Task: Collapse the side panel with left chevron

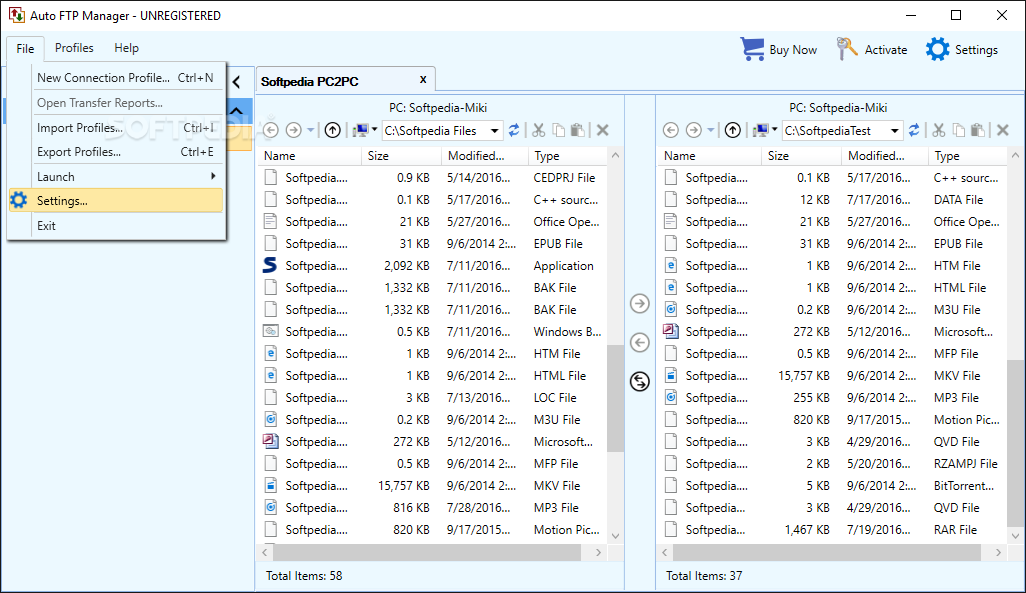Action: [237, 82]
